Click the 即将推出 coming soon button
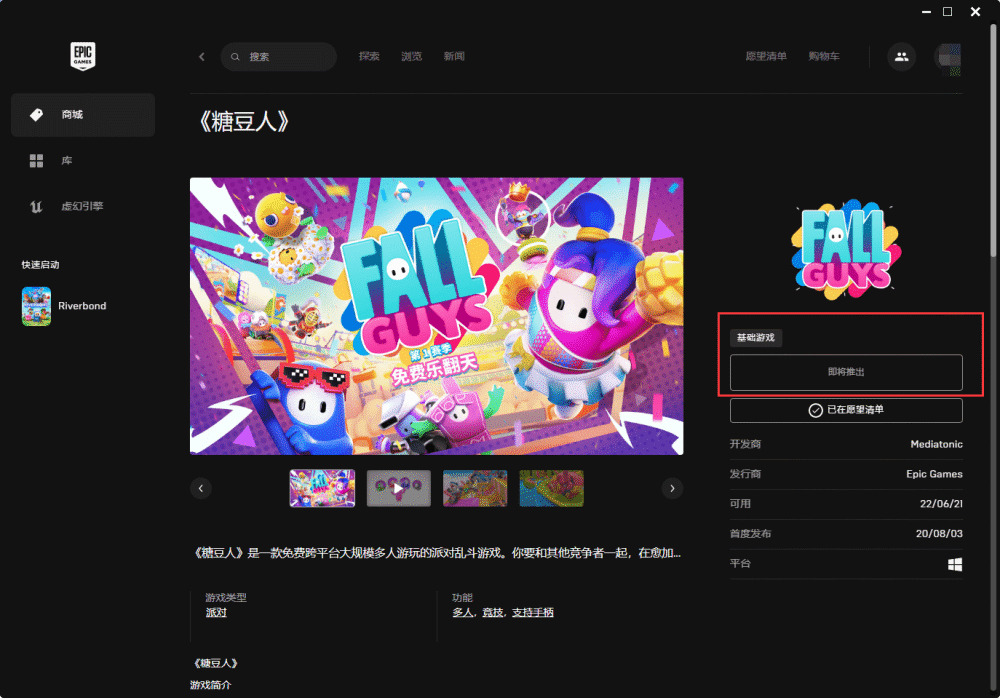Viewport: 1000px width, 698px height. [846, 372]
